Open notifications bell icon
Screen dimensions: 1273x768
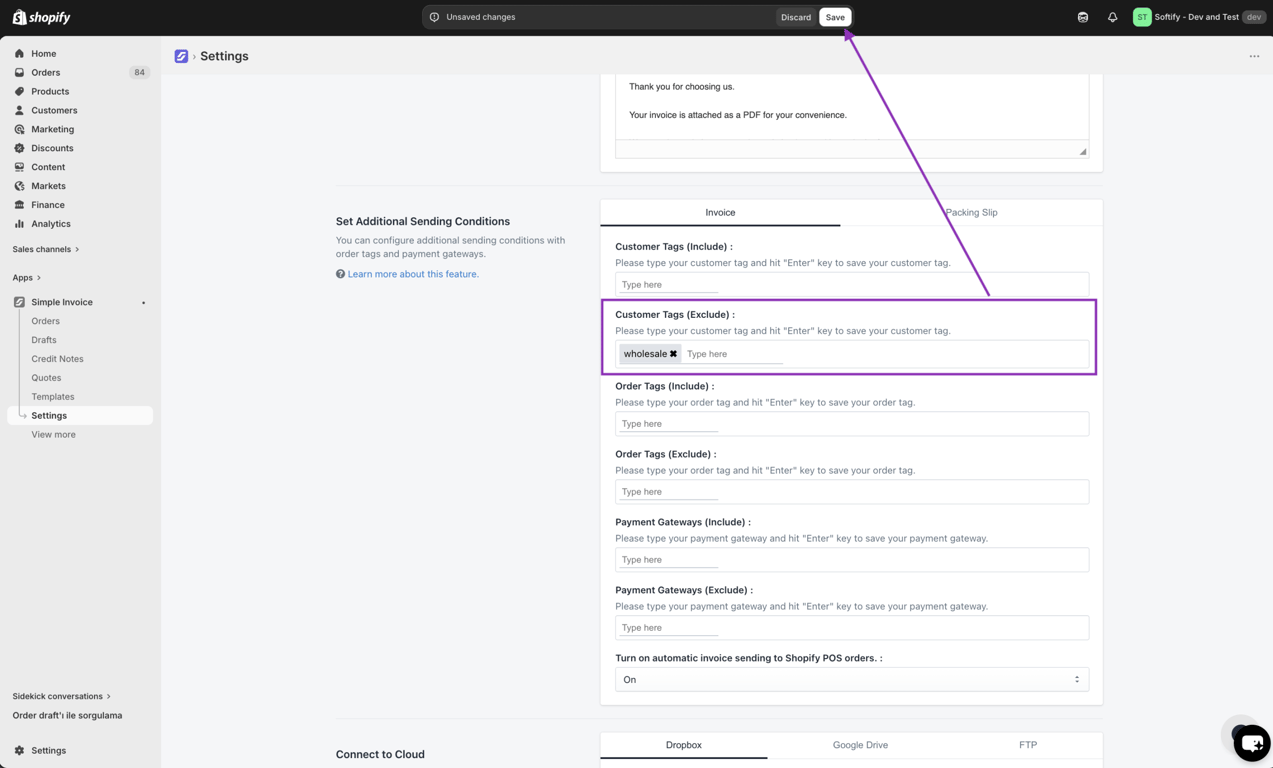click(x=1112, y=17)
